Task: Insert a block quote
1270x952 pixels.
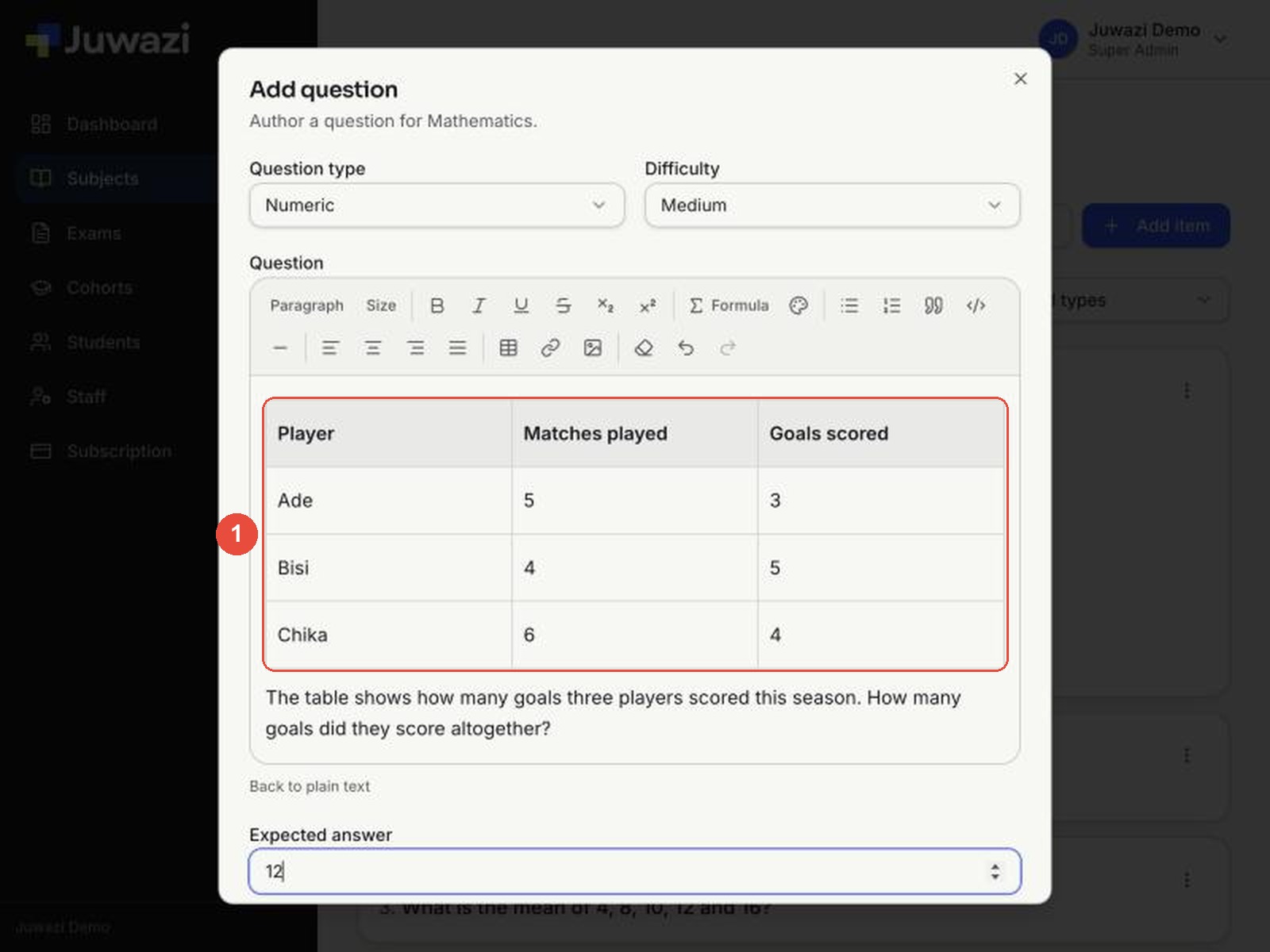Action: click(x=933, y=305)
